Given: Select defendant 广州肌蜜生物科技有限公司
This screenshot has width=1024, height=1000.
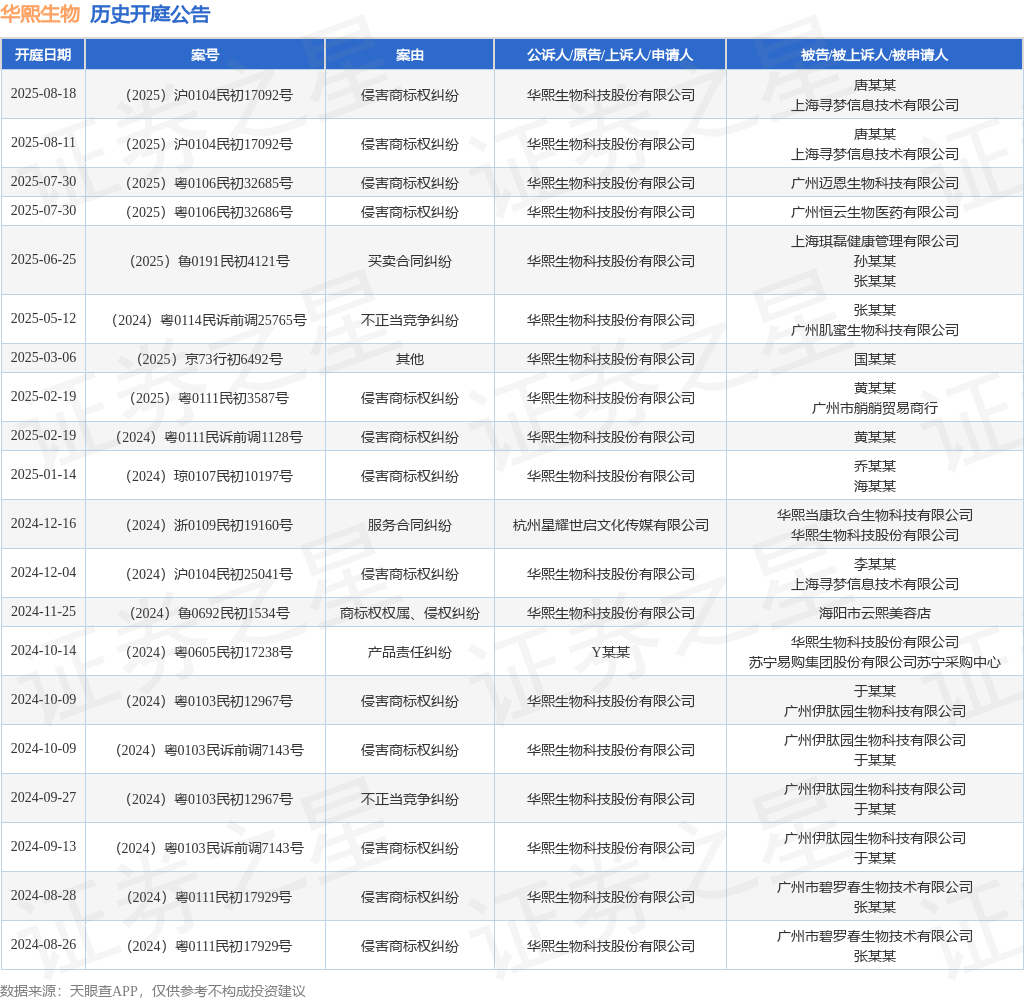Looking at the screenshot, I should point(874,330).
